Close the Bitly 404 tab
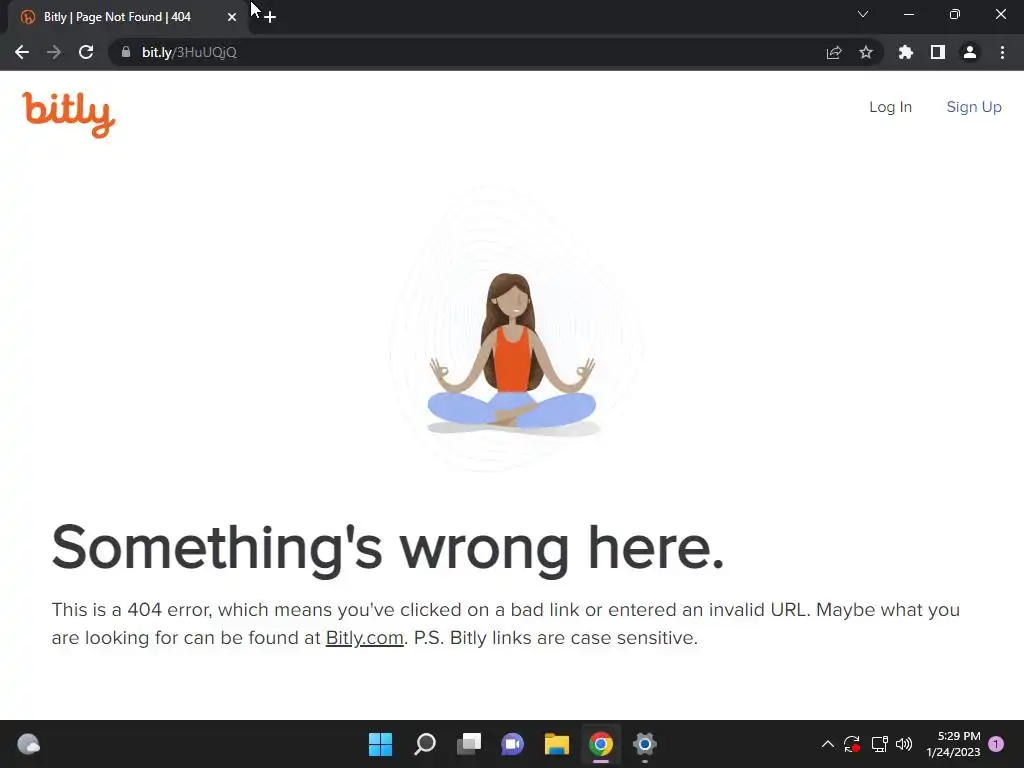1024x768 pixels. pos(232,17)
